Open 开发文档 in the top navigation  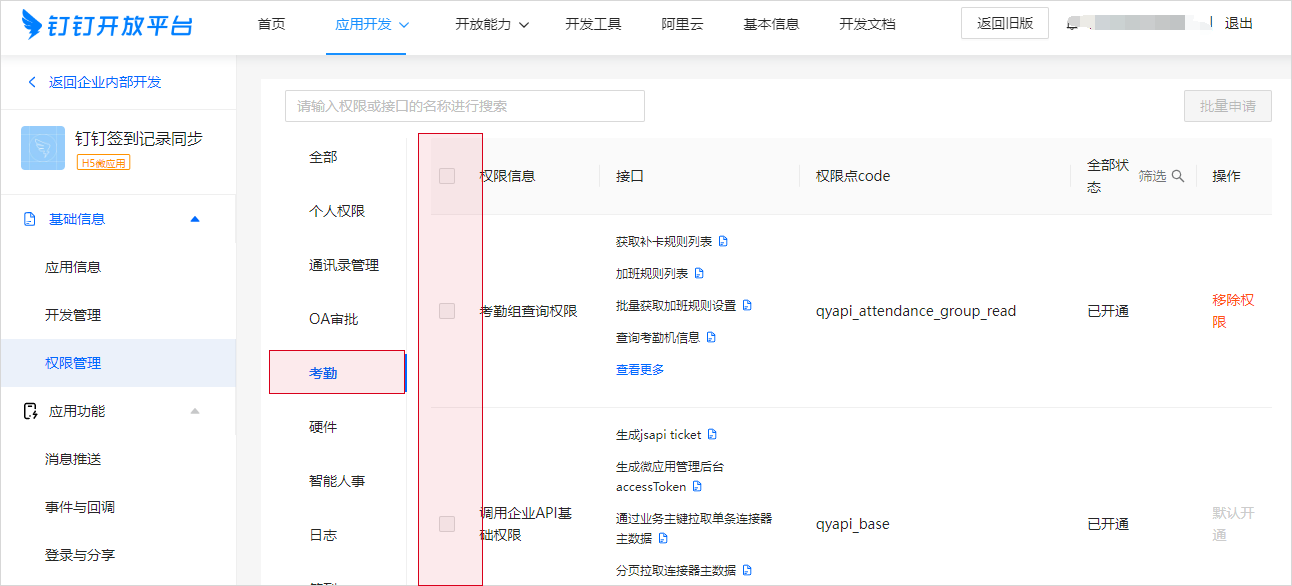tap(867, 24)
